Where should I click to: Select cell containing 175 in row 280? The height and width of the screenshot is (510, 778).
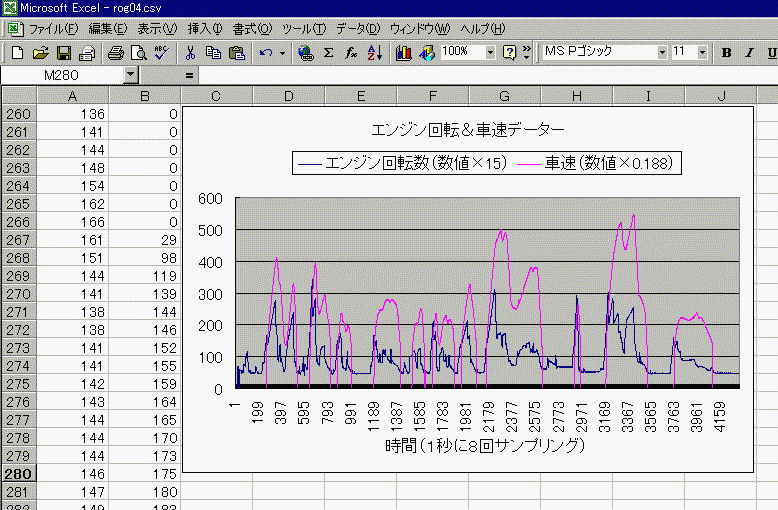click(x=144, y=474)
